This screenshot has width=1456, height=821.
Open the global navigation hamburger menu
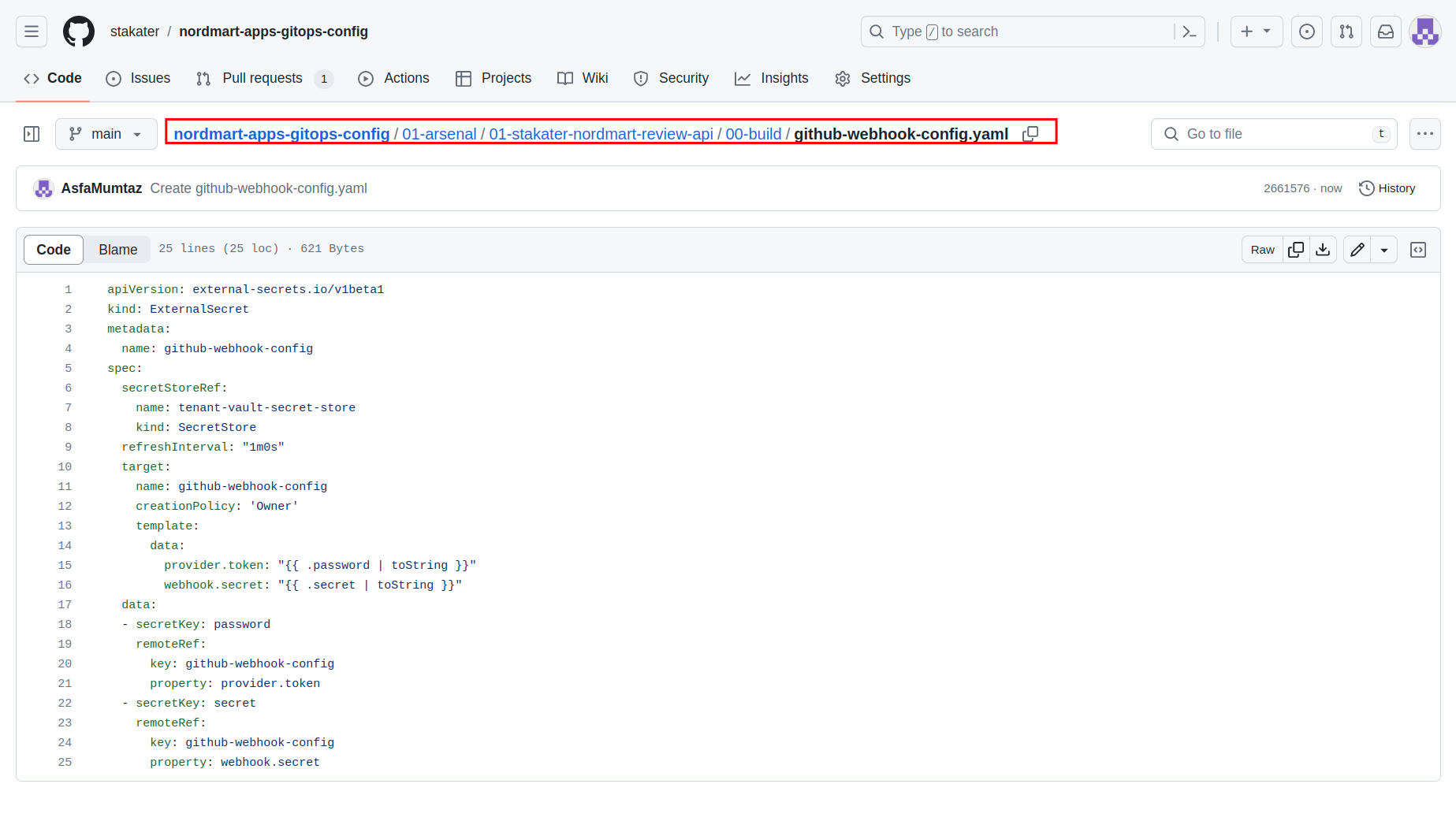31,32
